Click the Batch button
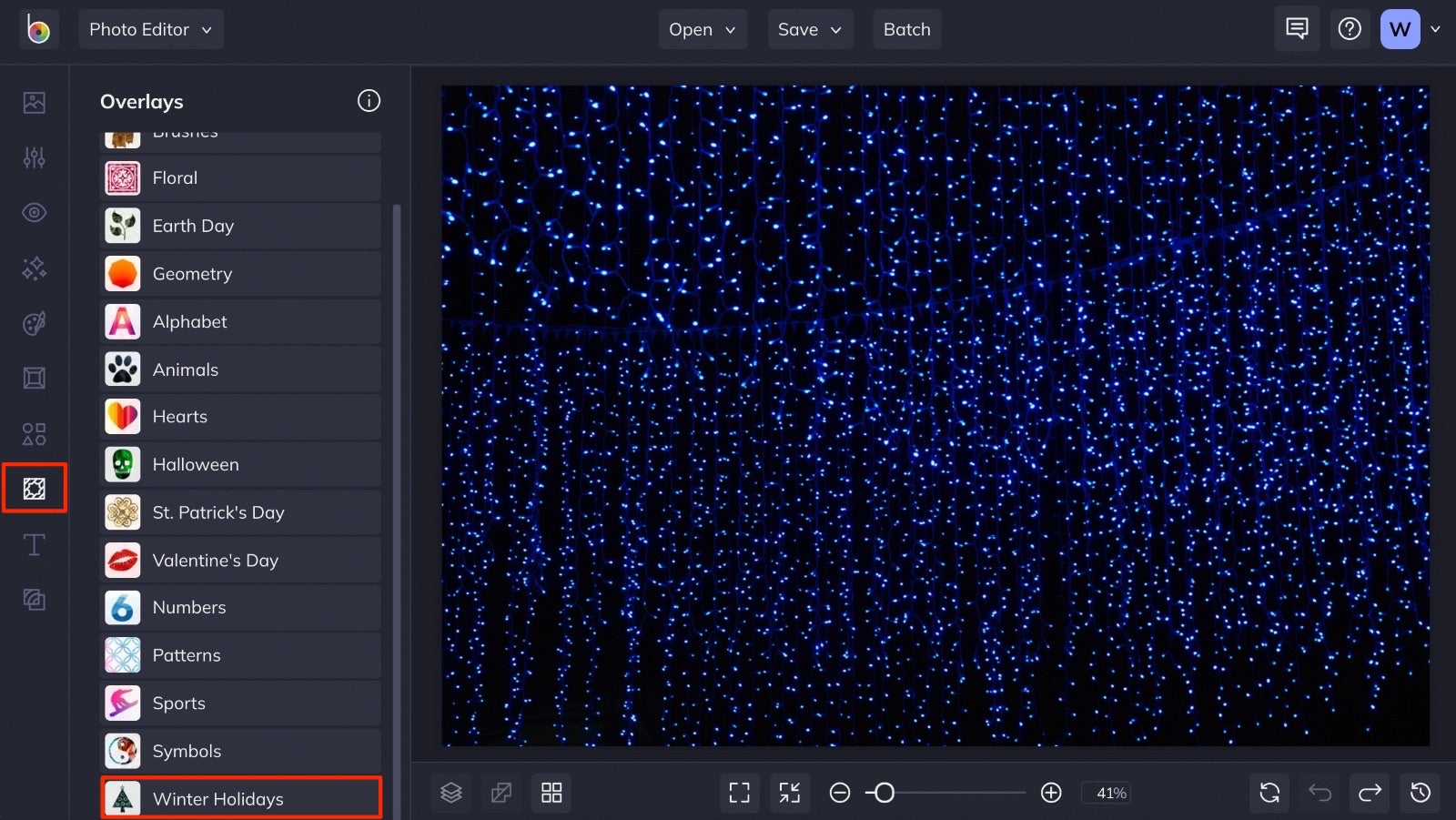This screenshot has height=820, width=1456. coord(906,28)
